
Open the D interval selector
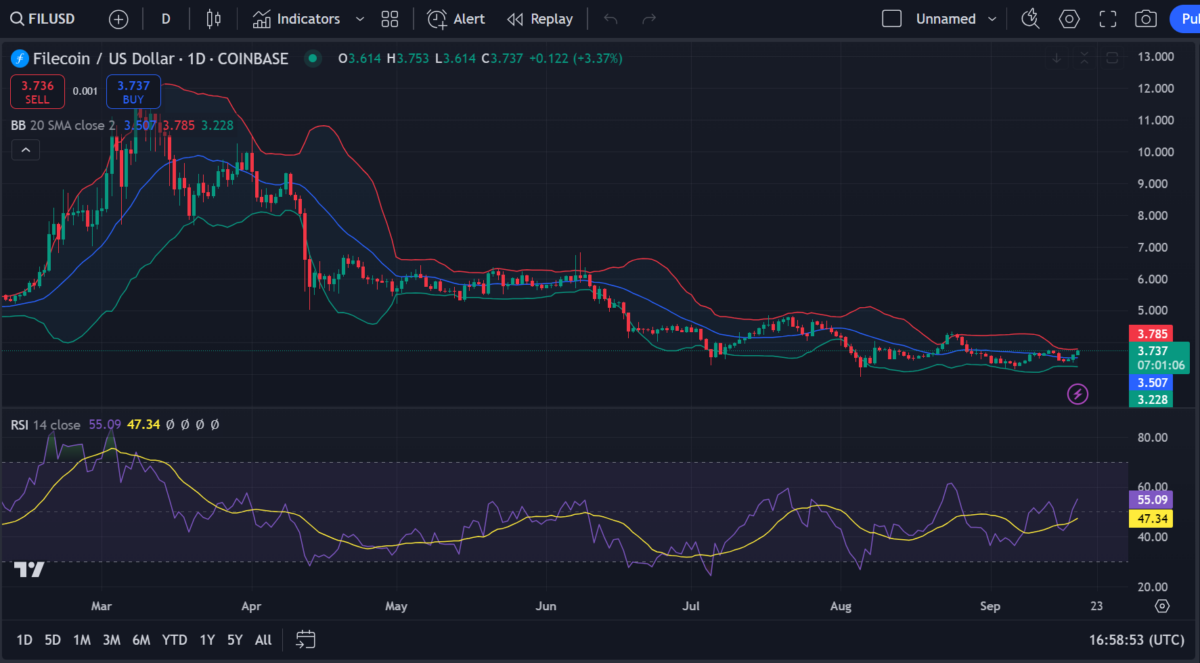click(x=166, y=19)
